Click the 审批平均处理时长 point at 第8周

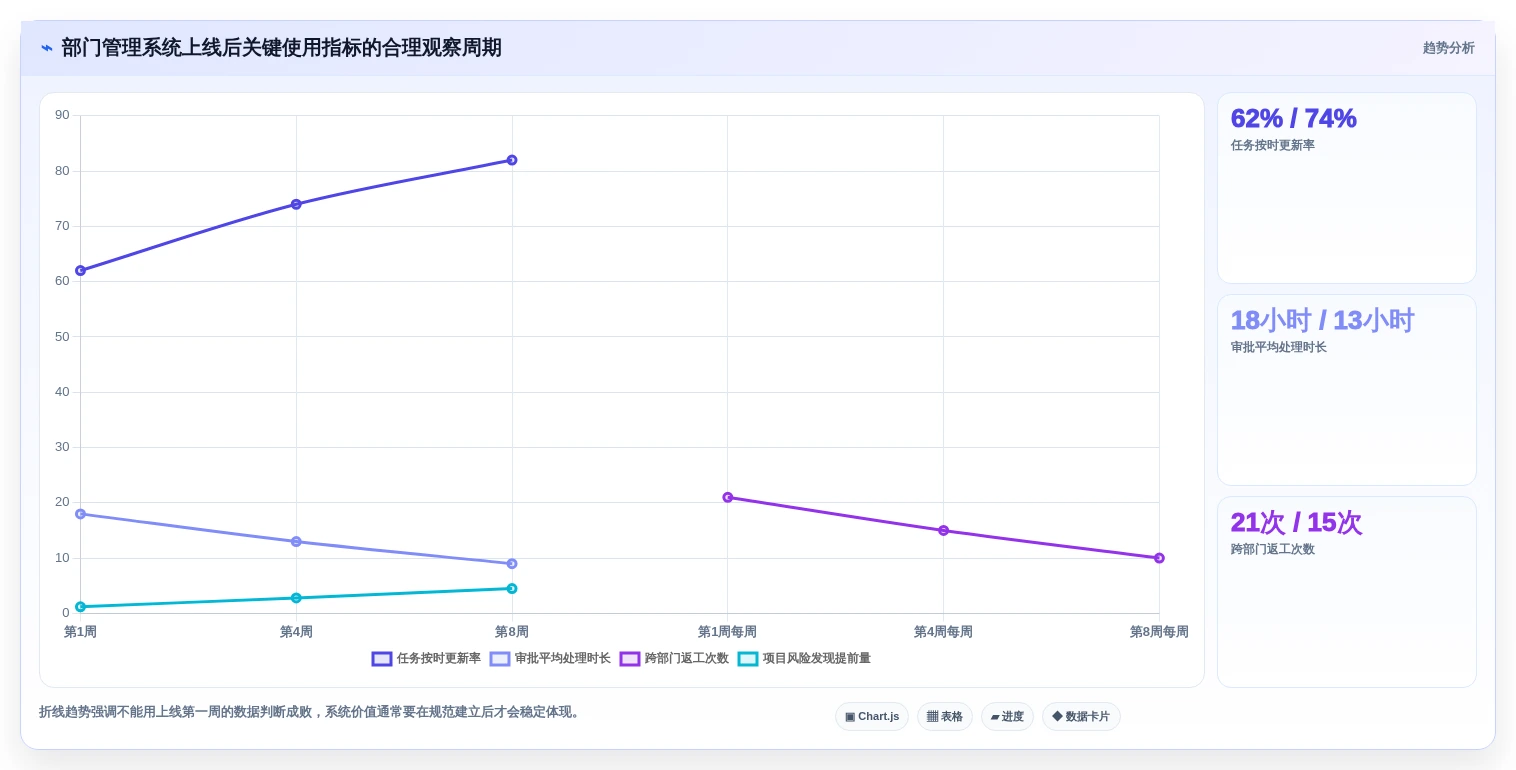512,564
